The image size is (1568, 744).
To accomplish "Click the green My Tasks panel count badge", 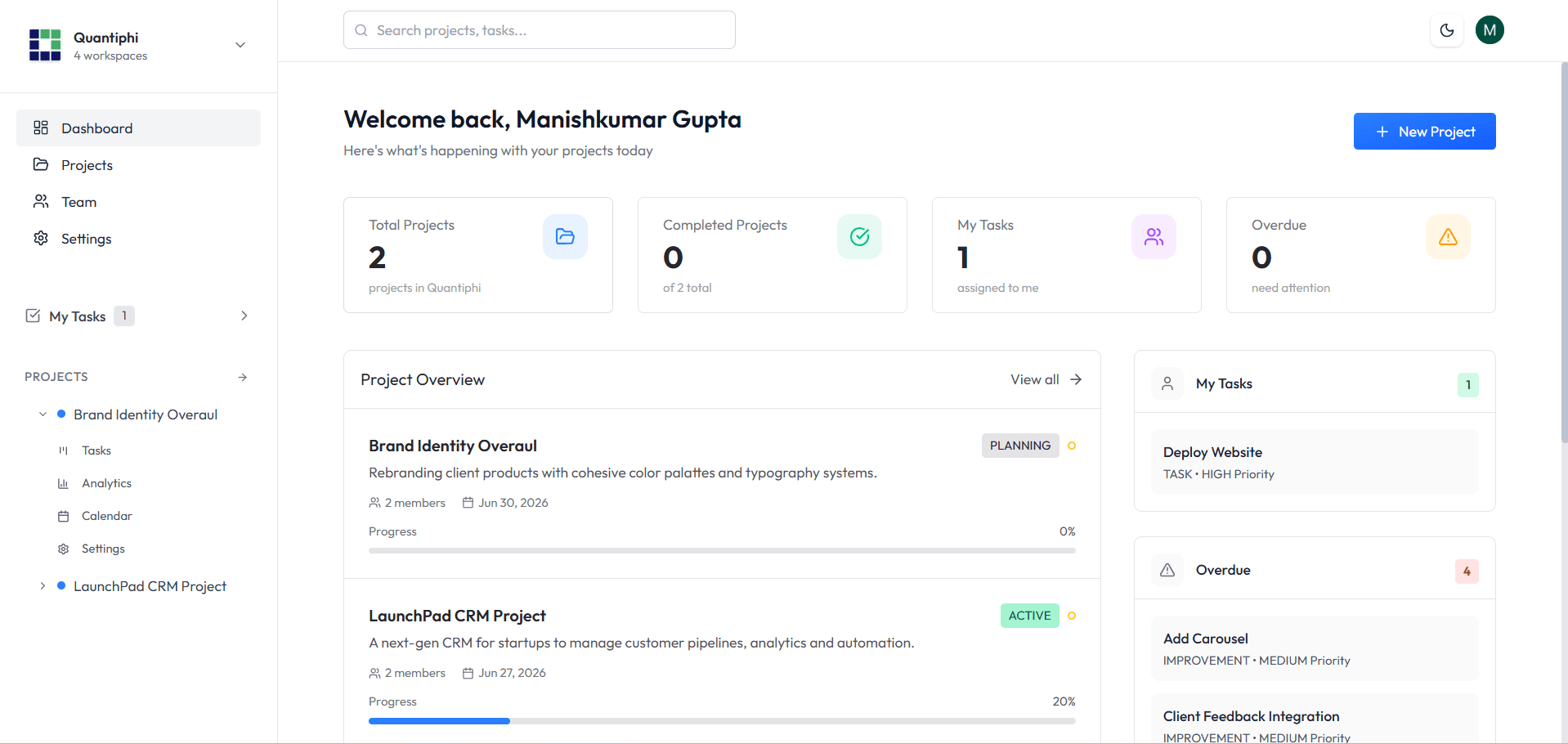I will coord(1468,384).
